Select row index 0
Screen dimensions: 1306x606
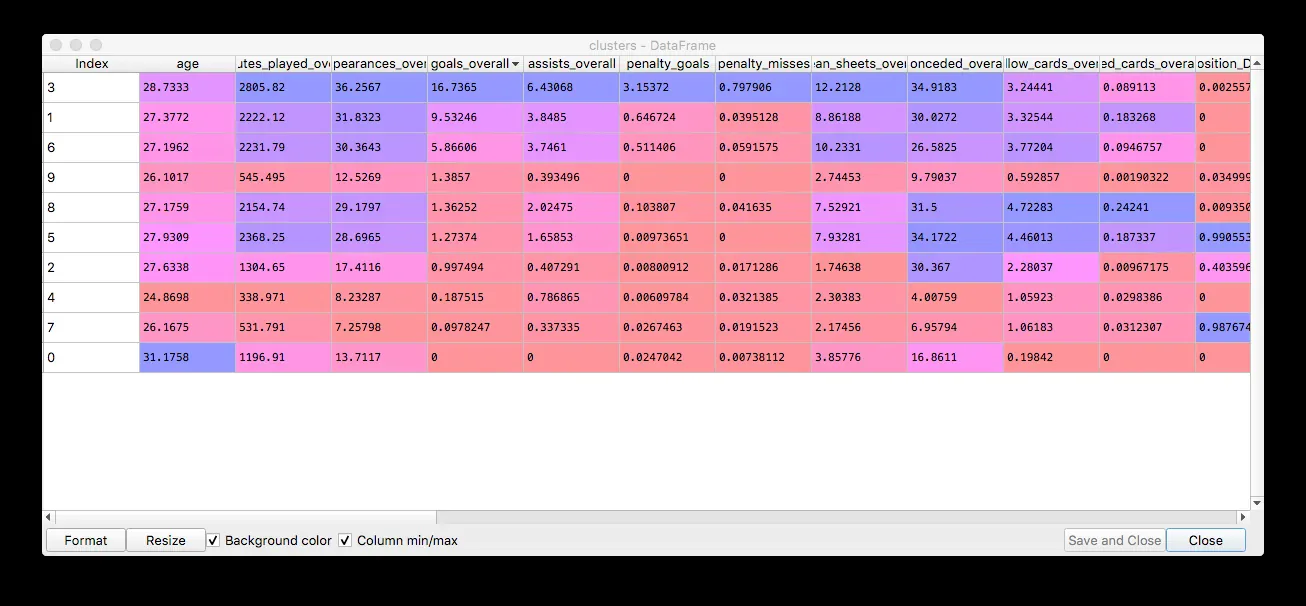pyautogui.click(x=91, y=357)
